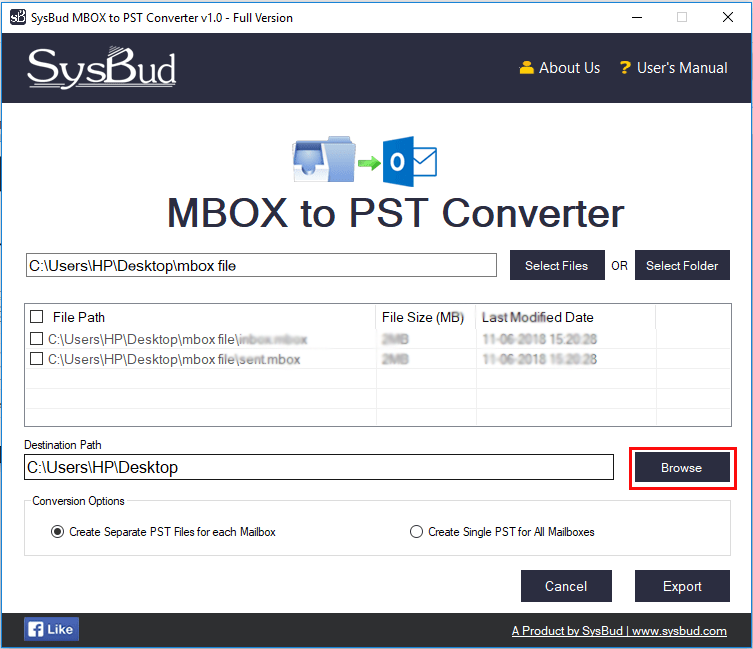Click the User's Manual question mark icon
753x649 pixels.
click(x=624, y=68)
